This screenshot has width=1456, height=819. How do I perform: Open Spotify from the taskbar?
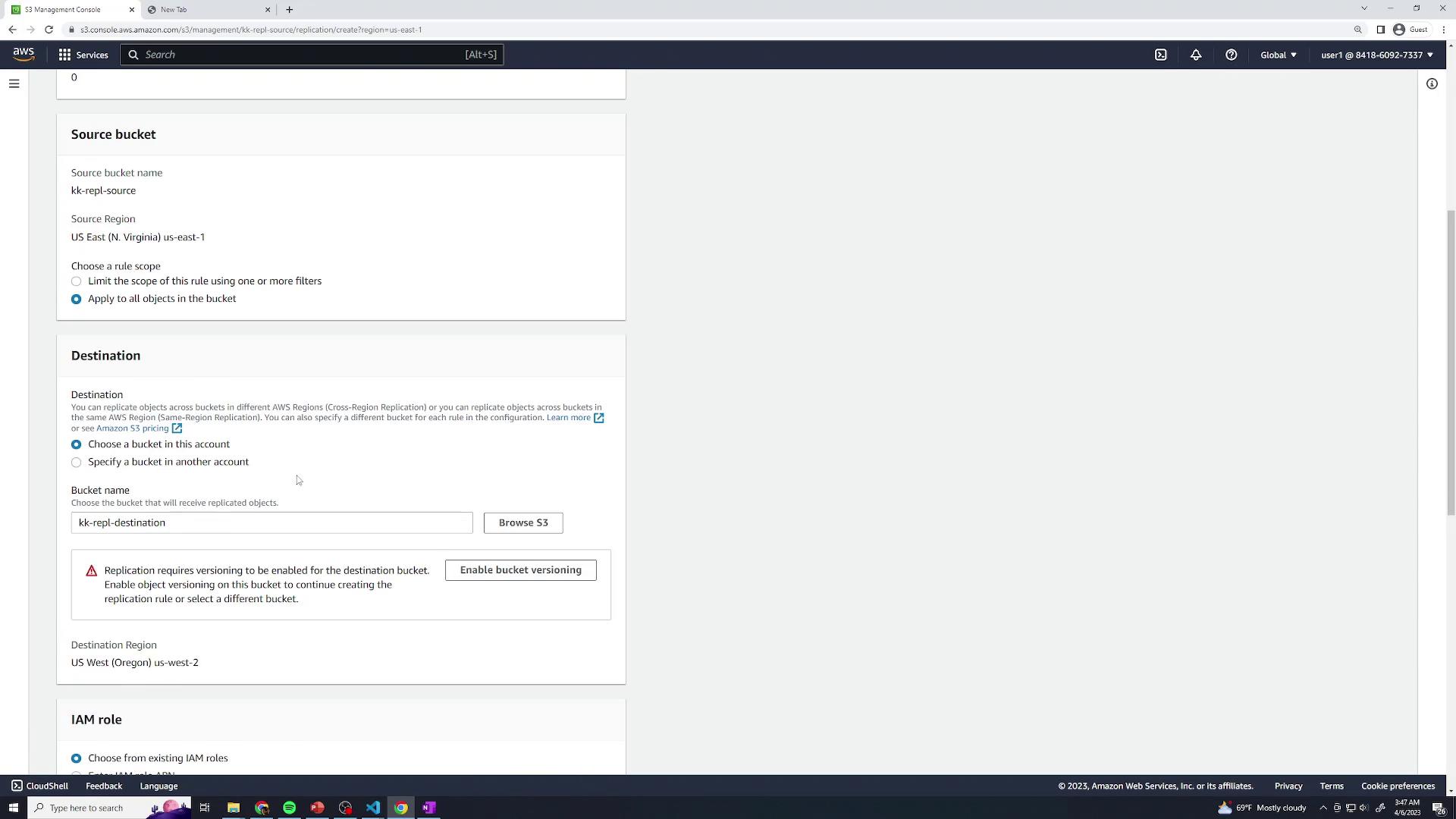pos(289,808)
